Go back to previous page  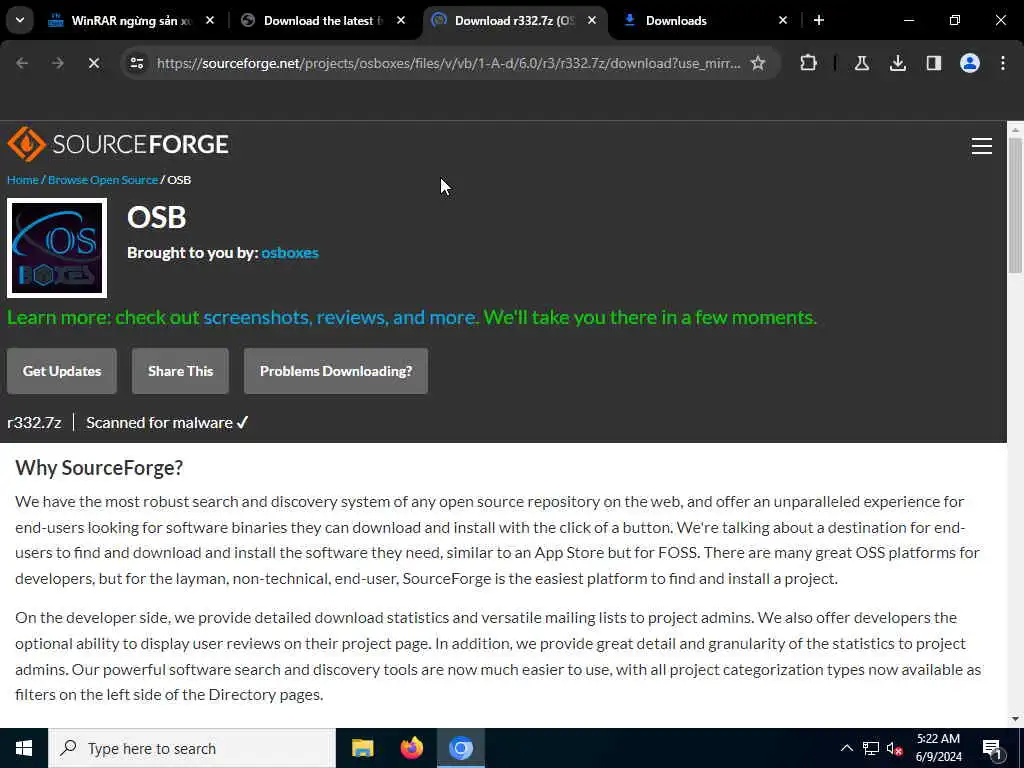(x=22, y=63)
